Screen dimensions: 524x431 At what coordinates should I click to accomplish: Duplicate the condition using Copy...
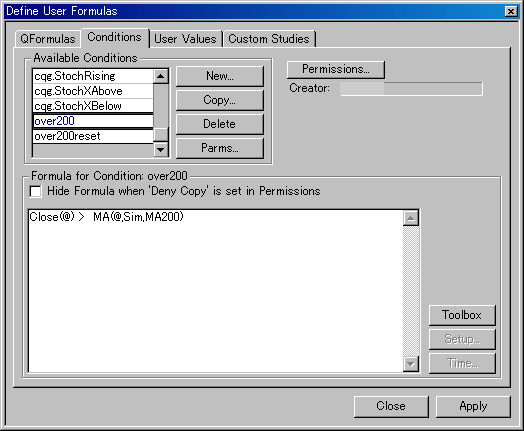(220, 100)
